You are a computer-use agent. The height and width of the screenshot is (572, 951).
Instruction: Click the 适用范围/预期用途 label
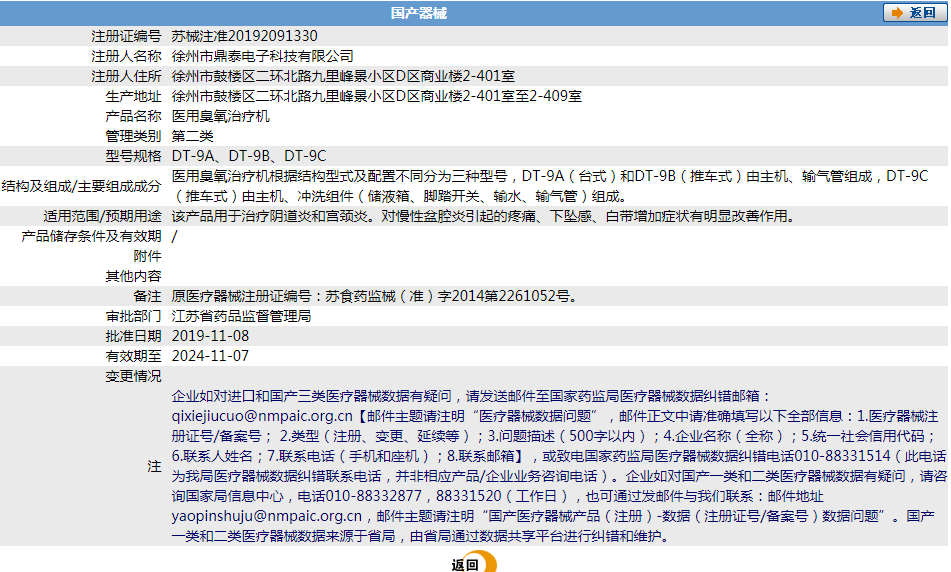(x=102, y=216)
